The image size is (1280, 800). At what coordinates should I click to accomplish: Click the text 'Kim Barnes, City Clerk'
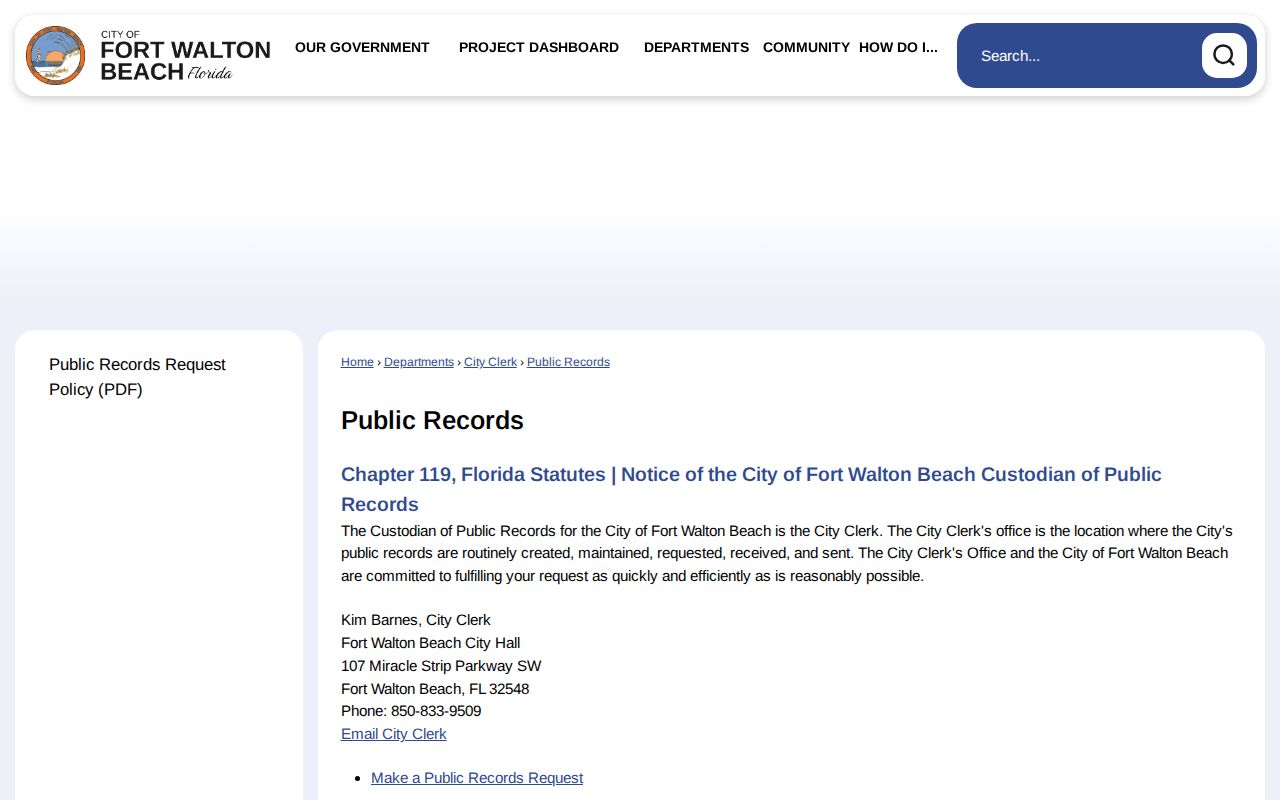[416, 620]
